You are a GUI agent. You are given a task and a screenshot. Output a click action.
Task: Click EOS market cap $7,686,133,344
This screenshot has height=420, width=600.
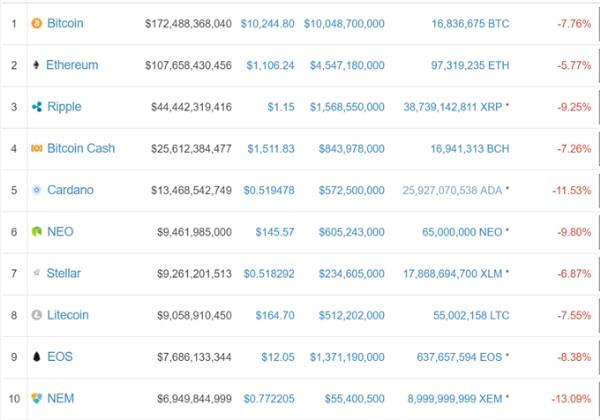click(189, 356)
